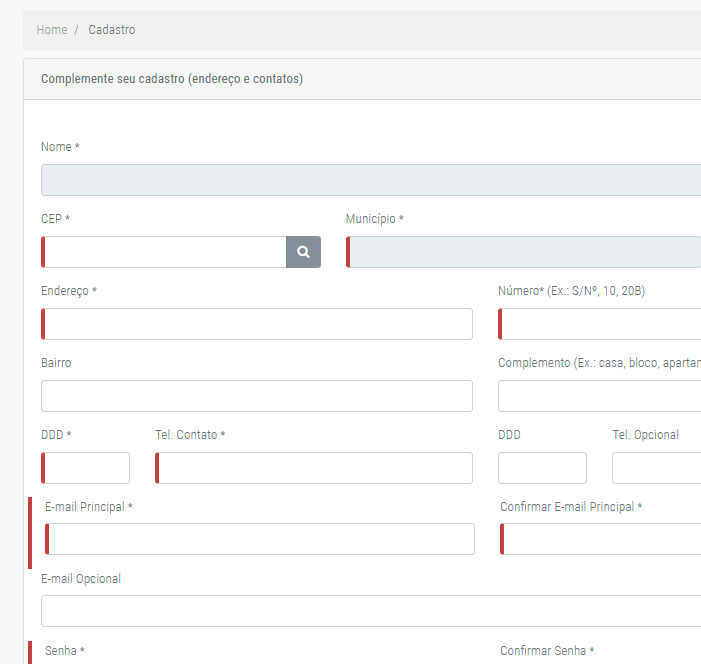This screenshot has width=701, height=664.
Task: Click the 'Confirmar Senha *' label
Action: coord(547,651)
